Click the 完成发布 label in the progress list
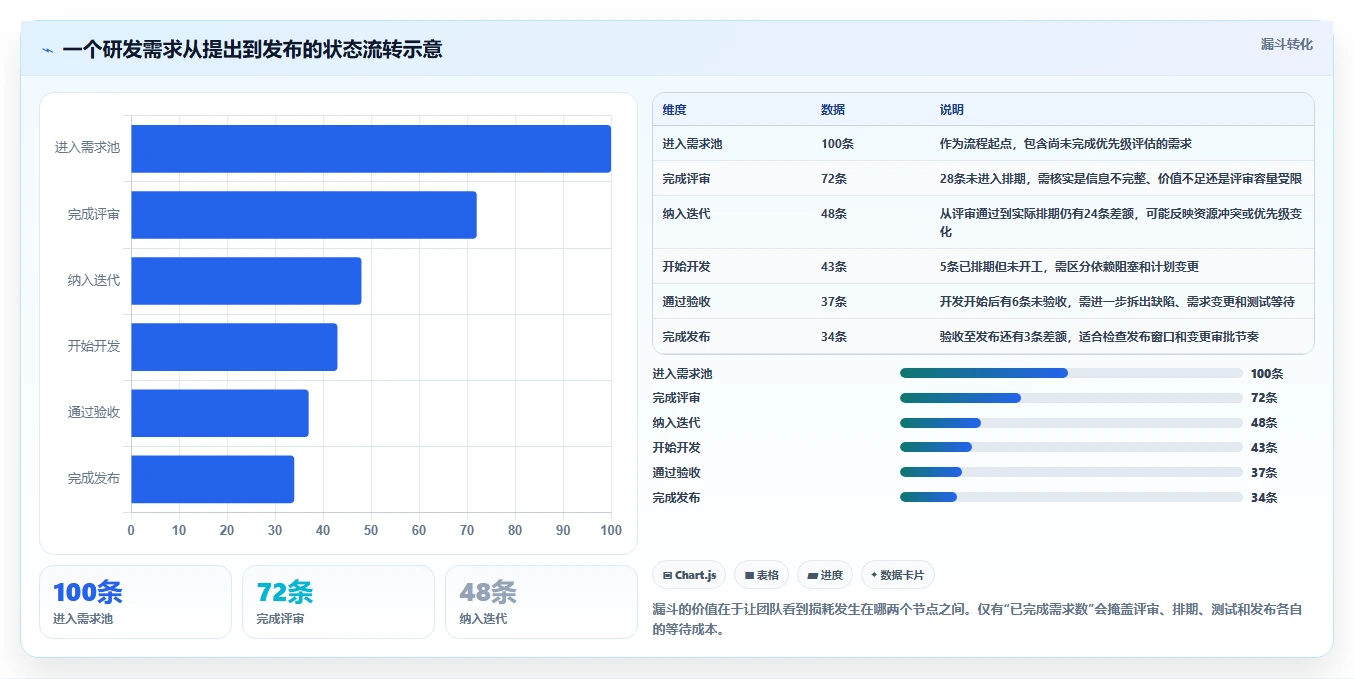 (676, 498)
